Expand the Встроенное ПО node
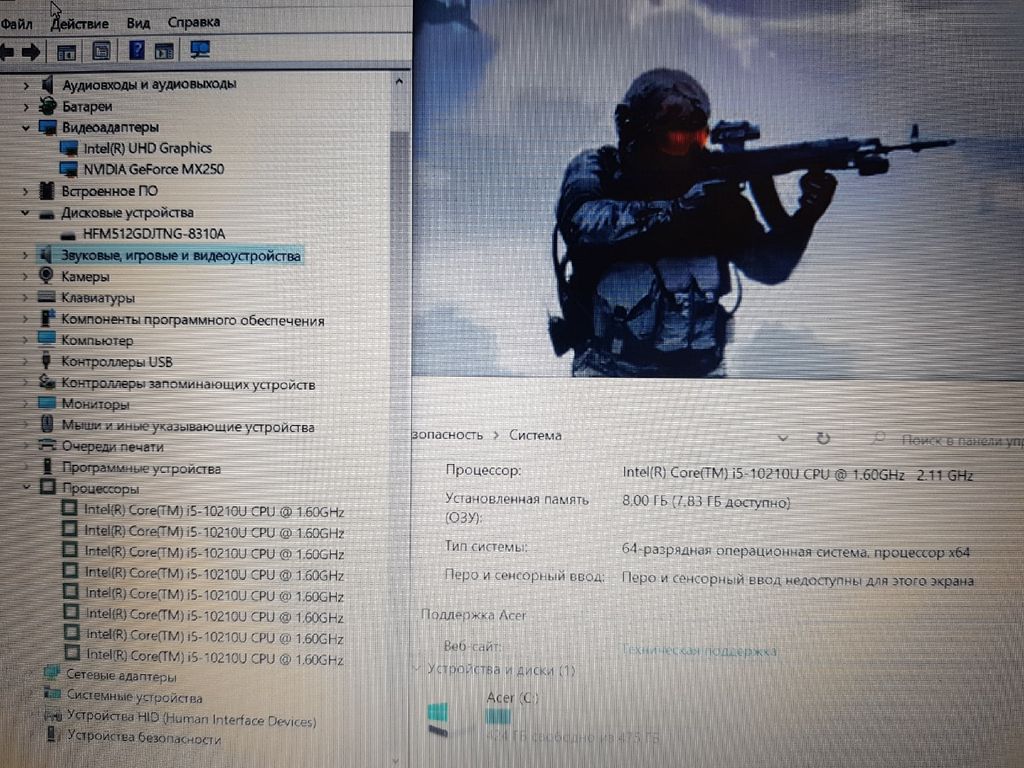Viewport: 1024px width, 768px height. 25,191
